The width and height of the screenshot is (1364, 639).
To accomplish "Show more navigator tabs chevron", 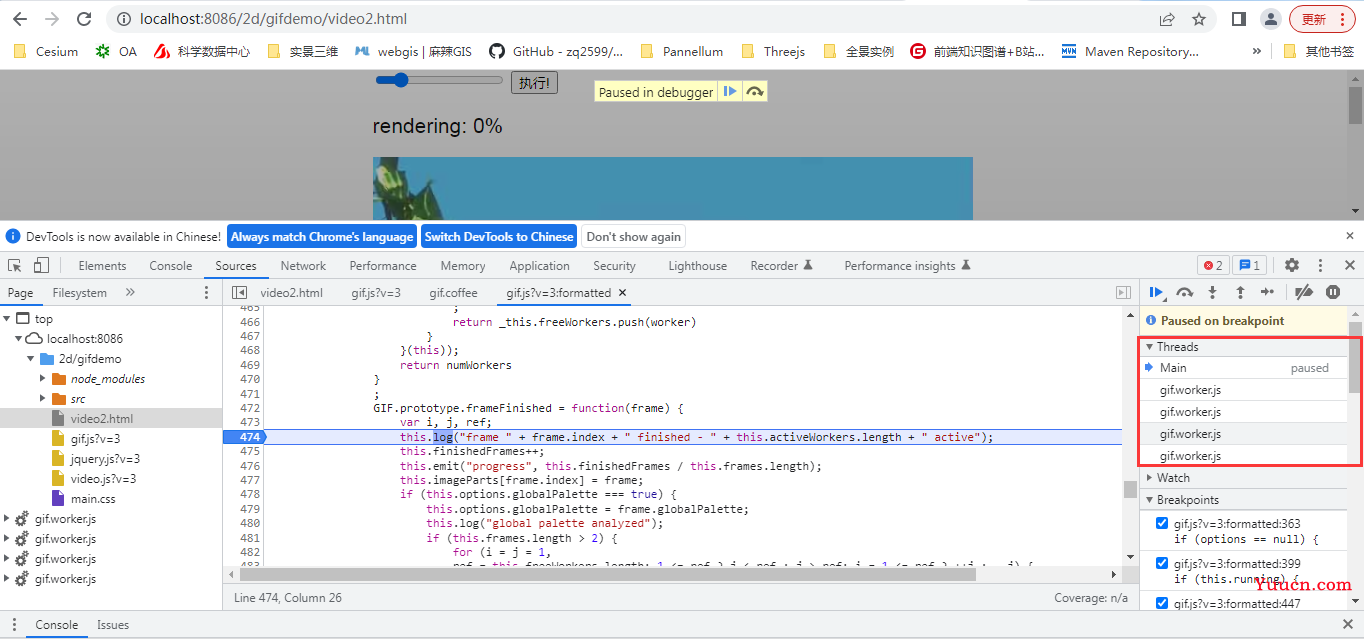I will point(130,292).
